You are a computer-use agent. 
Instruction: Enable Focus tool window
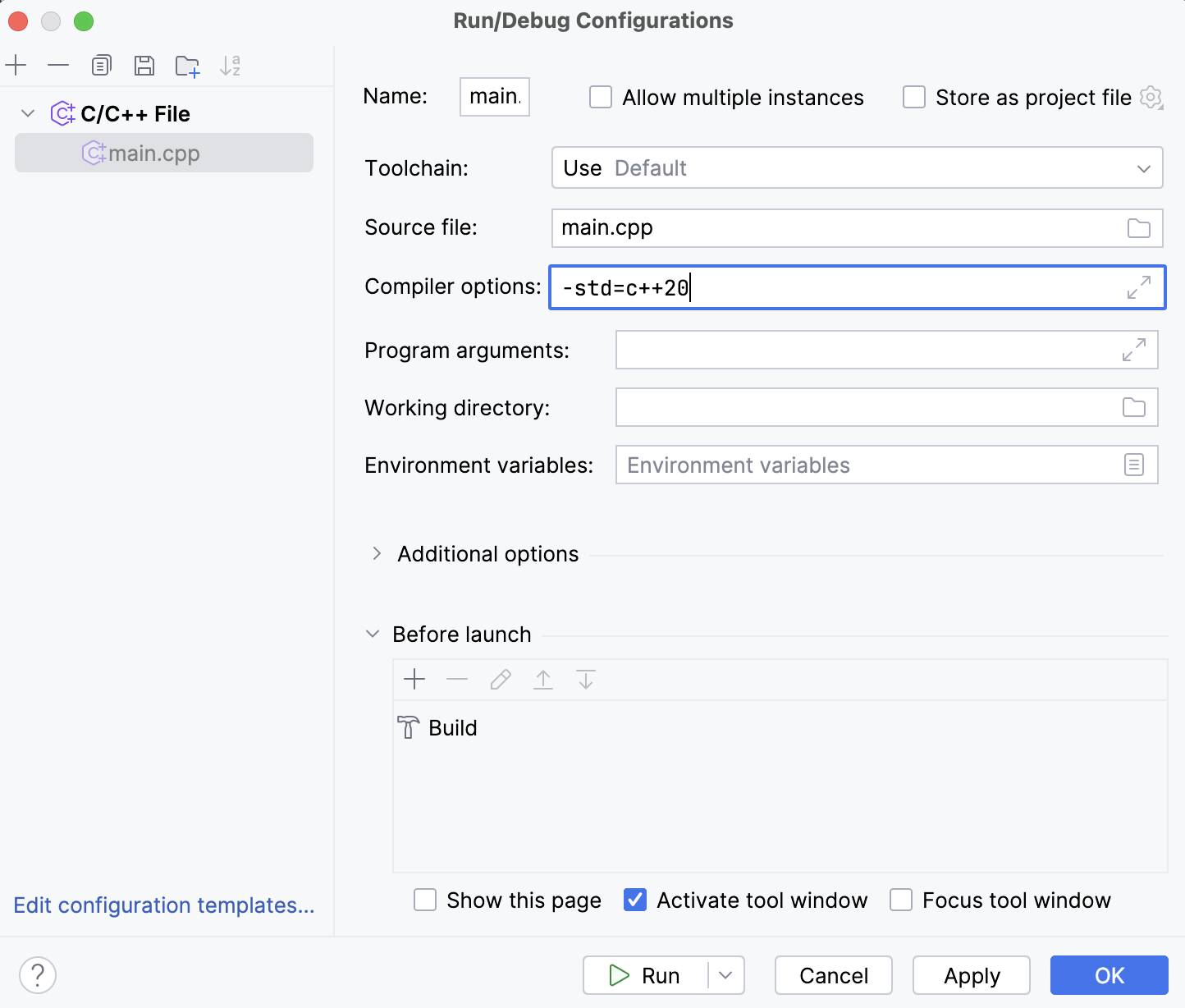901,900
